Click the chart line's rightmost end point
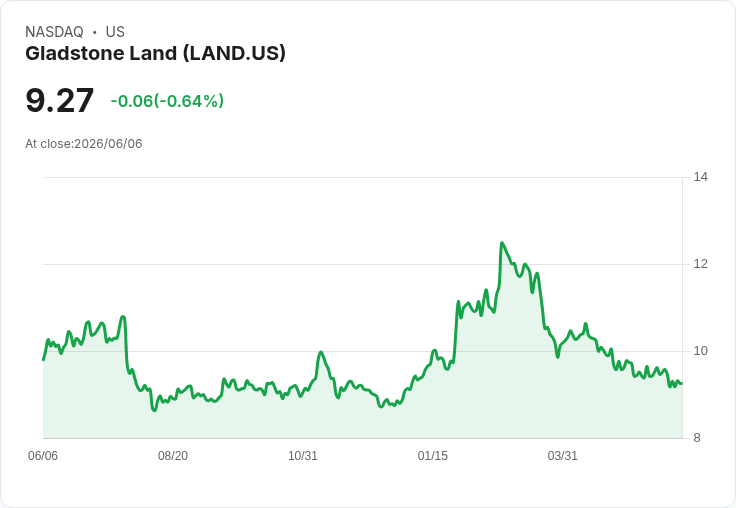 (682, 384)
